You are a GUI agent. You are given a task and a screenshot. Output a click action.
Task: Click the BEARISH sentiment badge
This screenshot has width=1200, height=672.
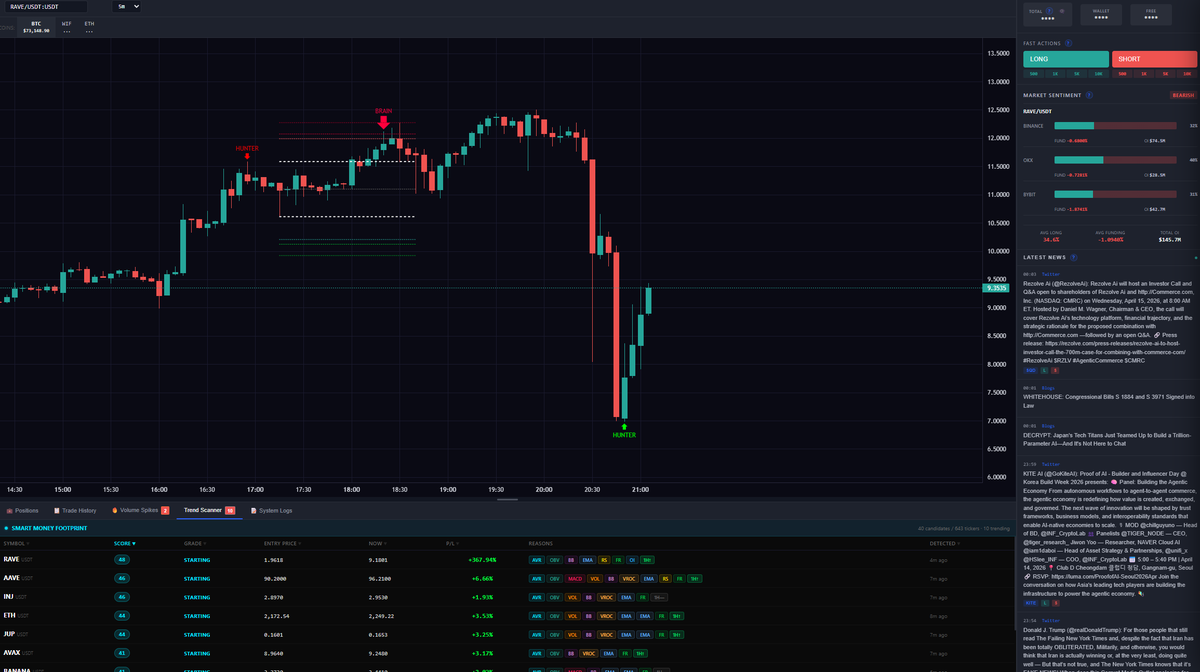click(1183, 95)
